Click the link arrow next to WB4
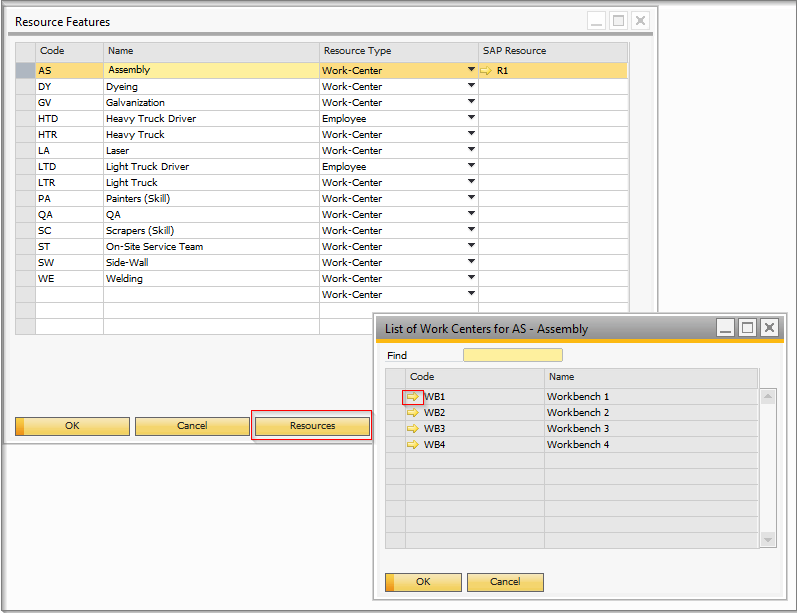This screenshot has height=613, width=797. [413, 445]
